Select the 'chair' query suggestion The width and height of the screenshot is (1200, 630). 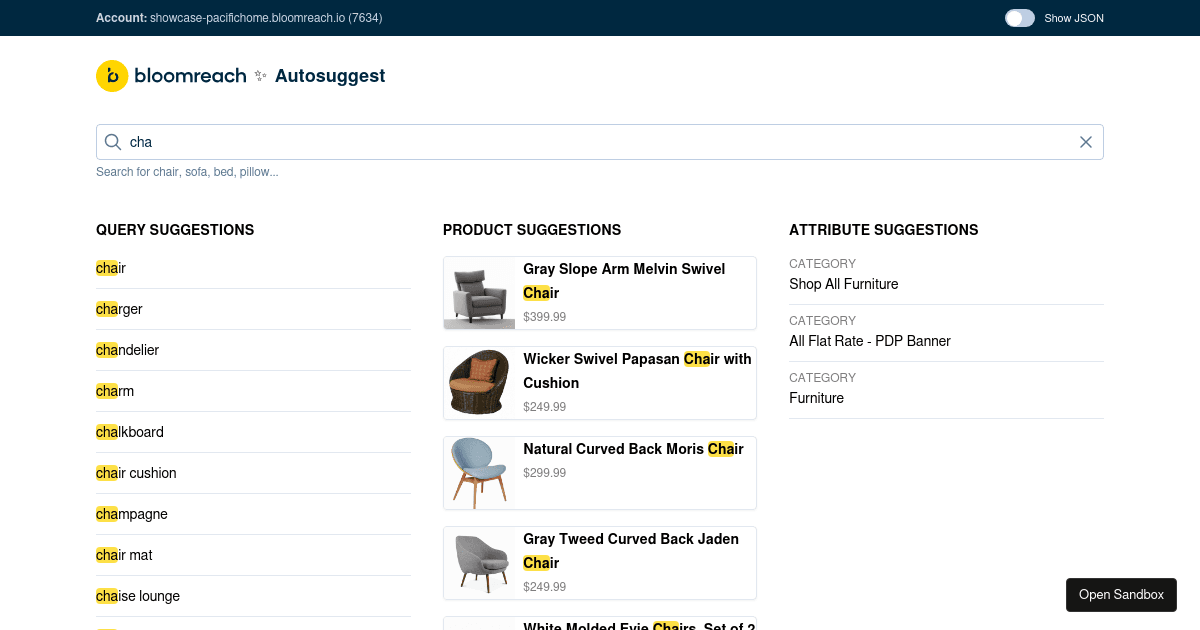point(110,268)
